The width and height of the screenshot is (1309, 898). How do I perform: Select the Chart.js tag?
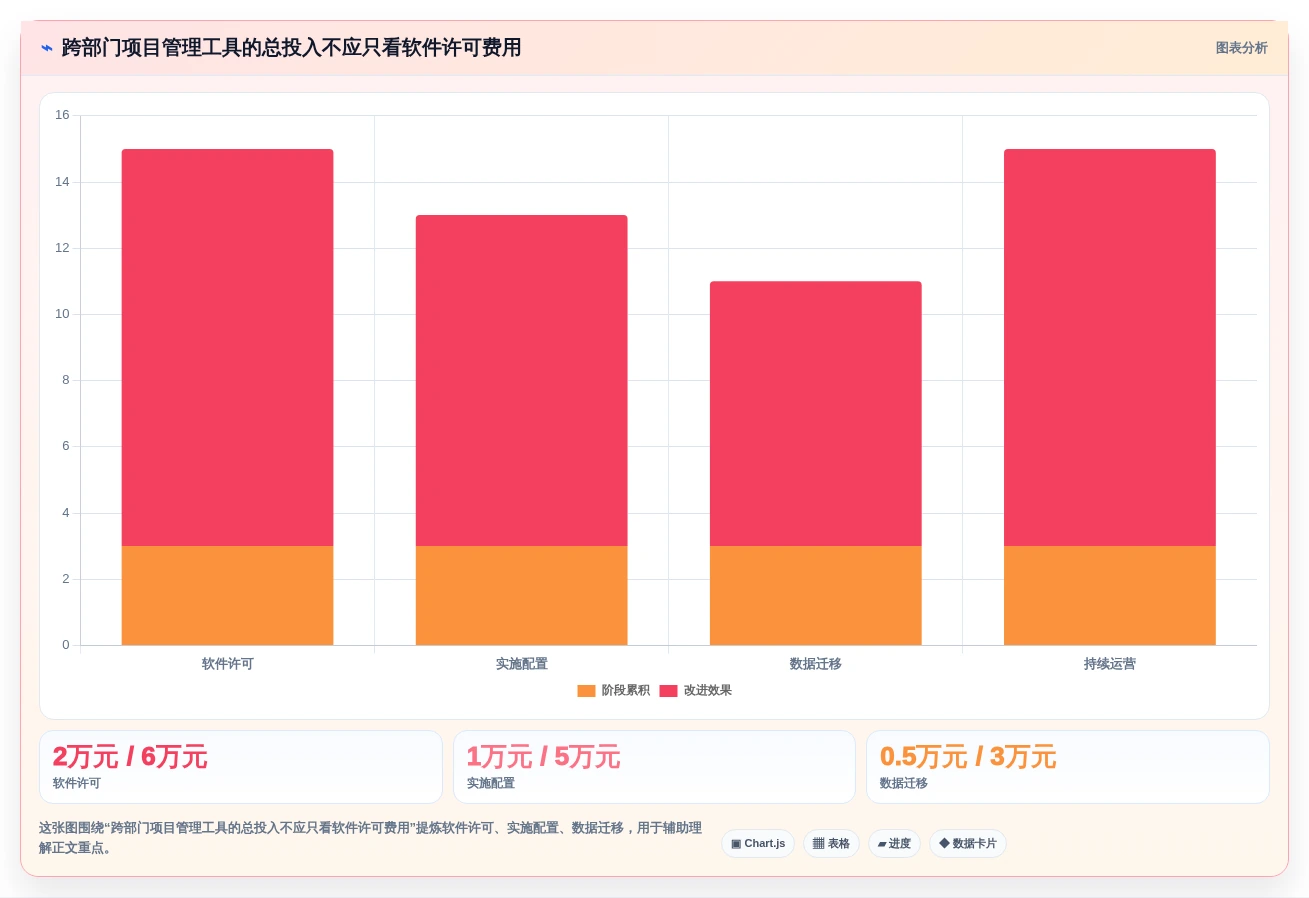pyautogui.click(x=758, y=843)
